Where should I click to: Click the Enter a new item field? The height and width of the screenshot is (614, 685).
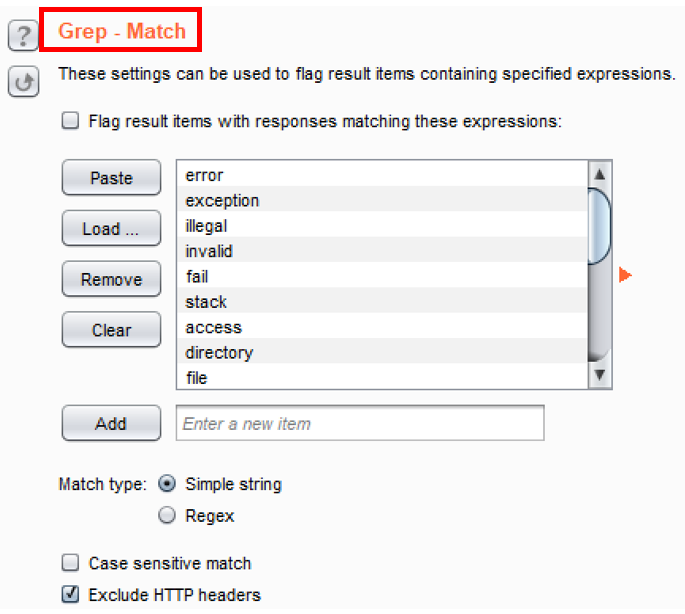[360, 423]
